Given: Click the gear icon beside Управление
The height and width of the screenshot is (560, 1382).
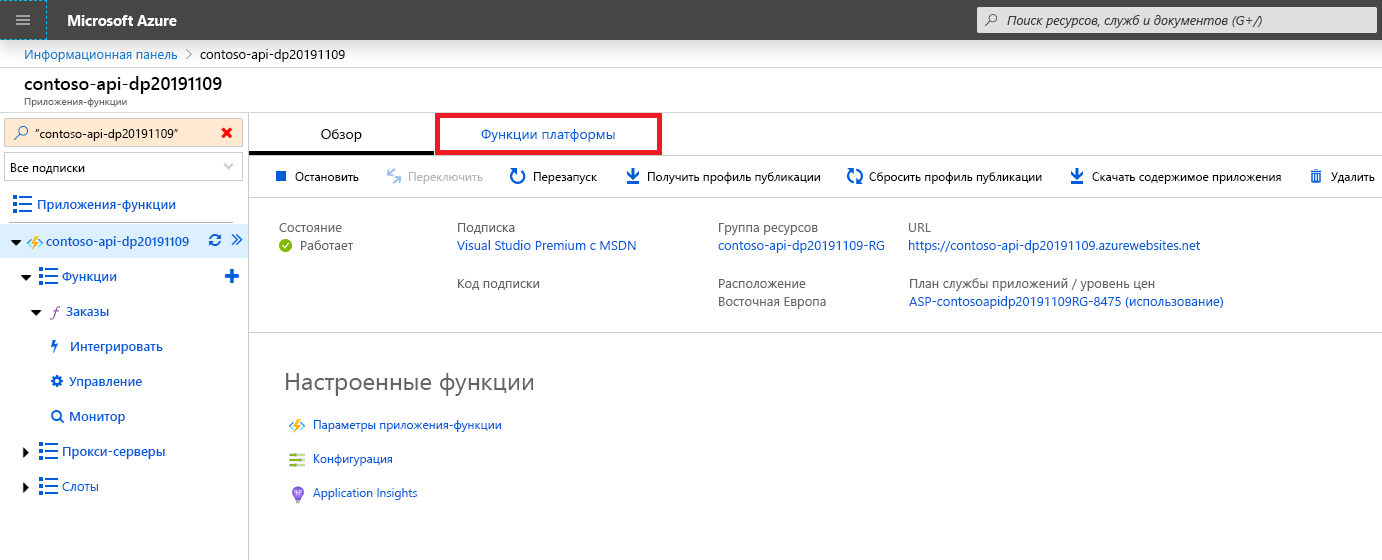Looking at the screenshot, I should (x=57, y=381).
